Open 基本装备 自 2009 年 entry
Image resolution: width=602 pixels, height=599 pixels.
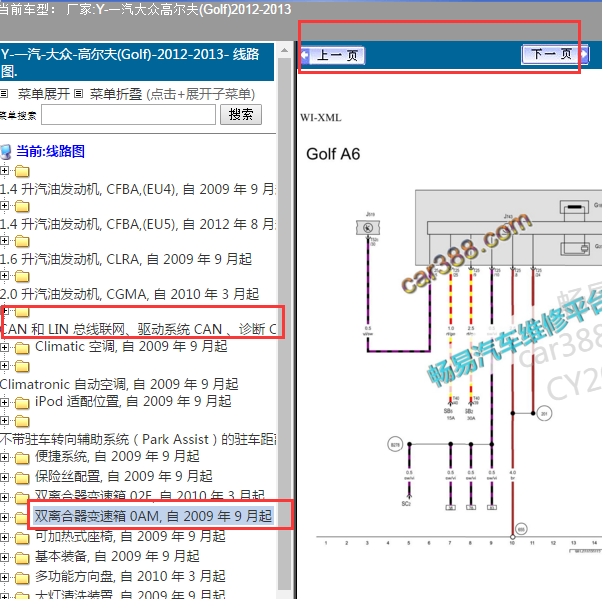pos(117,556)
